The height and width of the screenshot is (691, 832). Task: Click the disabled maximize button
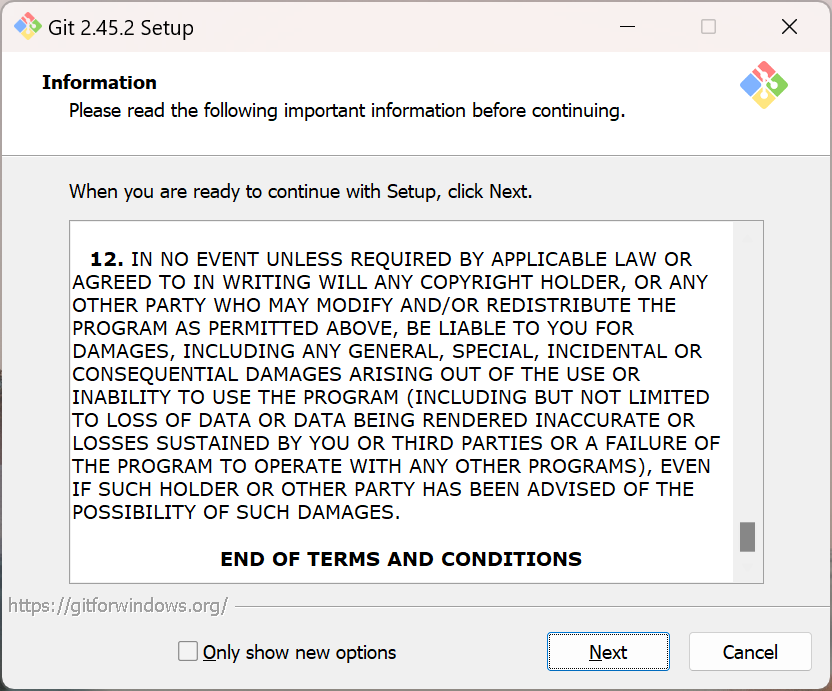pos(708,27)
